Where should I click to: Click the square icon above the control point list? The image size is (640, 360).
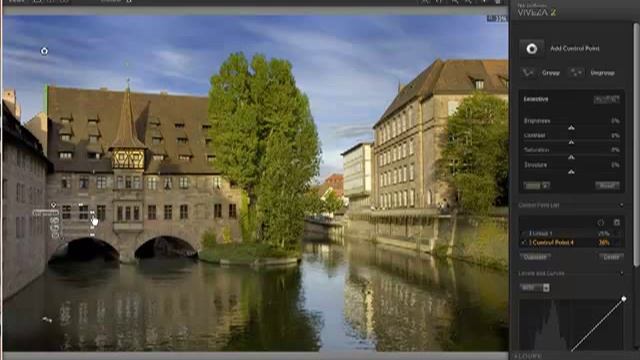(x=617, y=222)
